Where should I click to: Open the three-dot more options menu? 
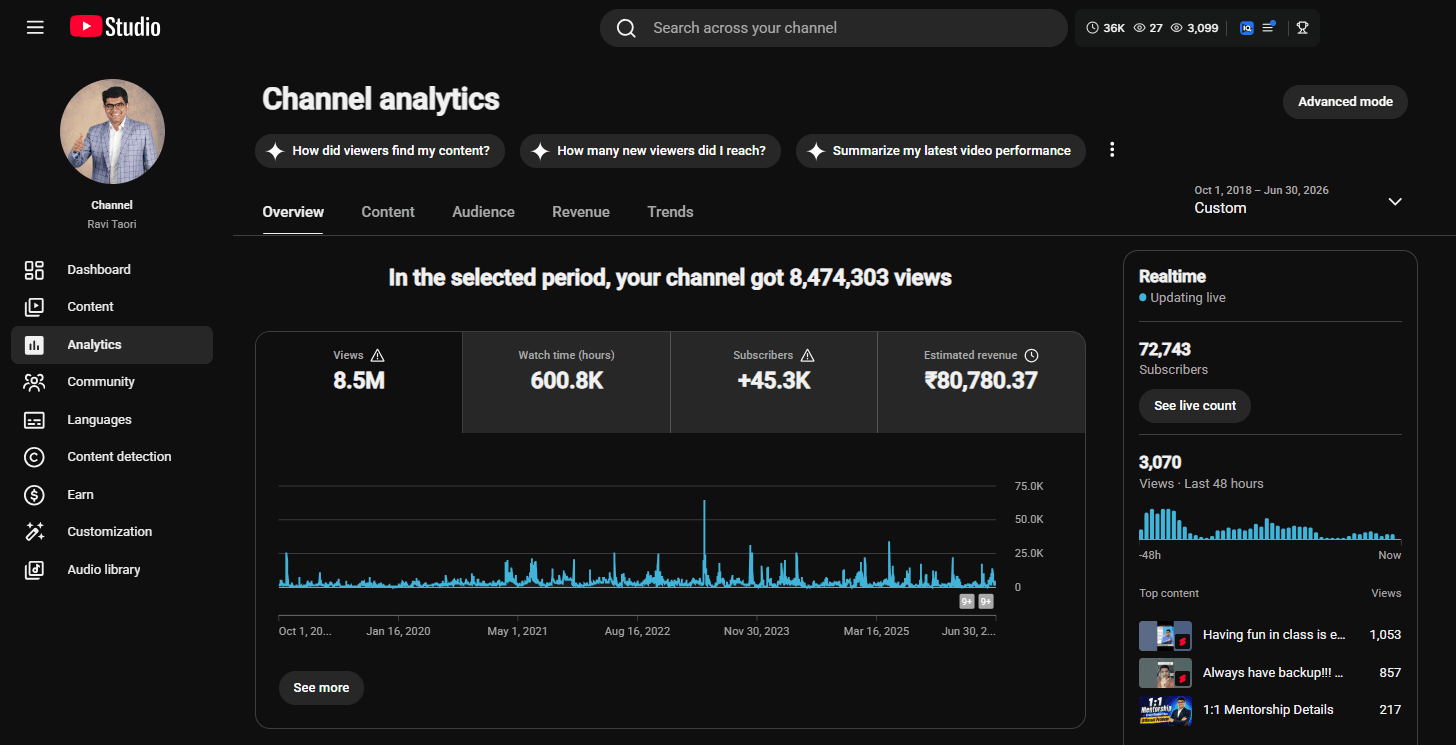click(1112, 150)
